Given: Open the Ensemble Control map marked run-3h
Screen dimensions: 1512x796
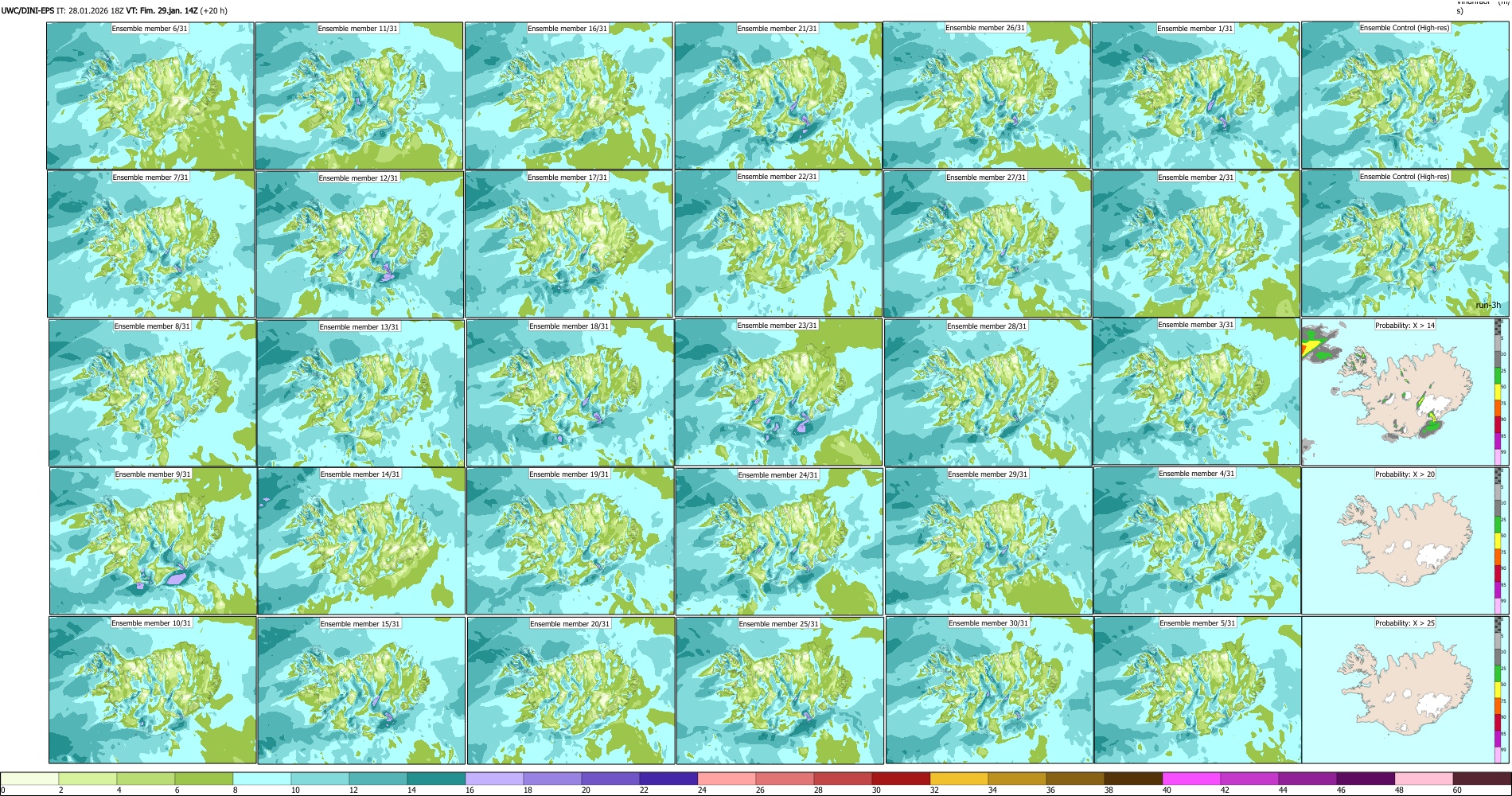Looking at the screenshot, I should pos(1405,244).
